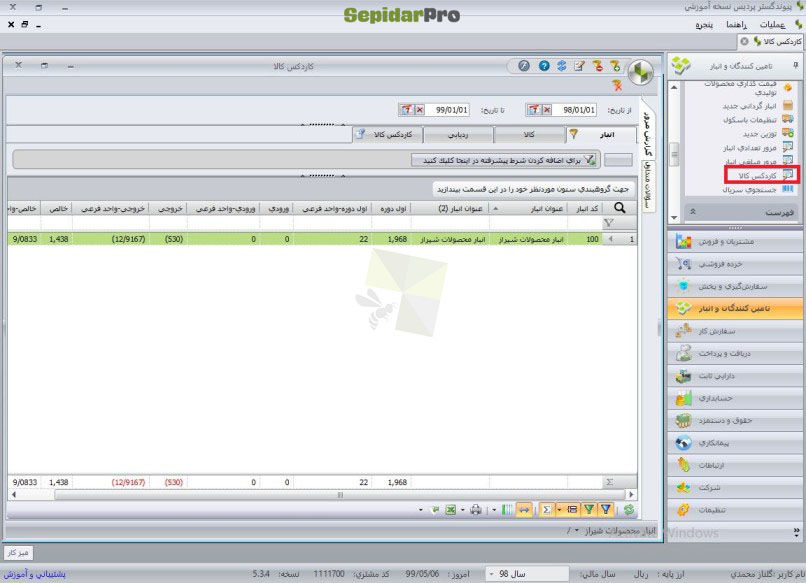Switch to the انبار filter tab
Viewport: 806px width, 583px height.
[x=601, y=135]
